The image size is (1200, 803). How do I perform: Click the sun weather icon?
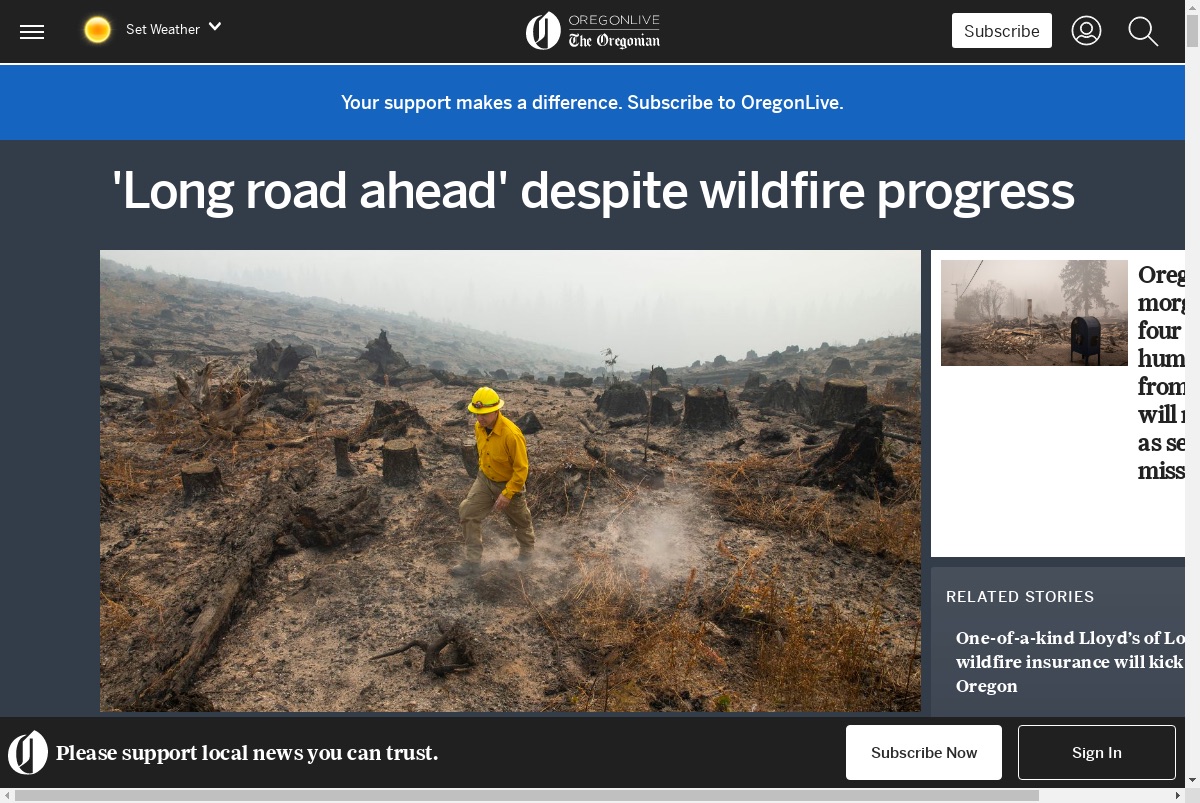97,30
